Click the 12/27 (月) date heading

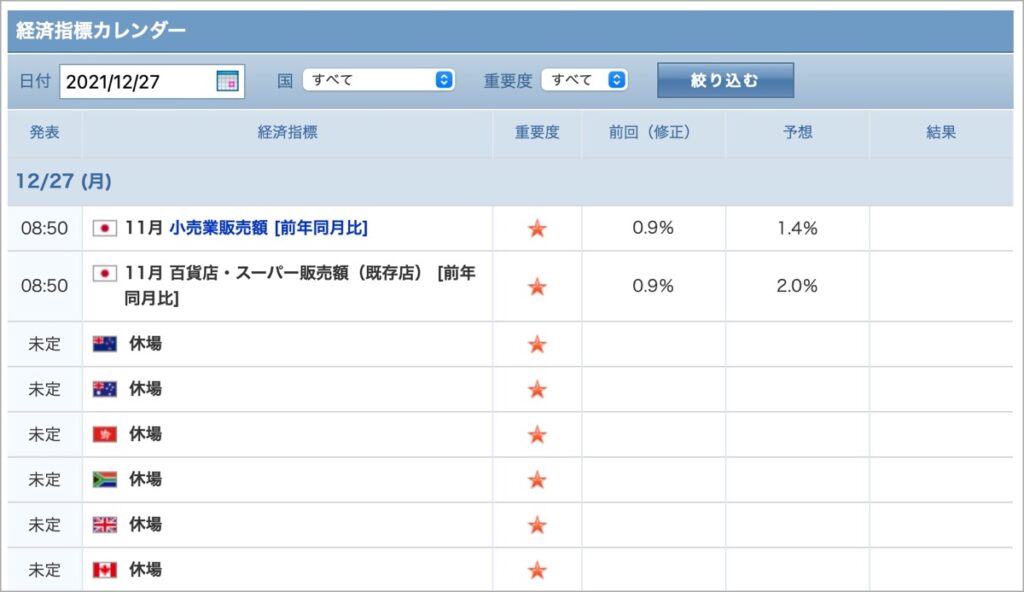click(x=63, y=181)
